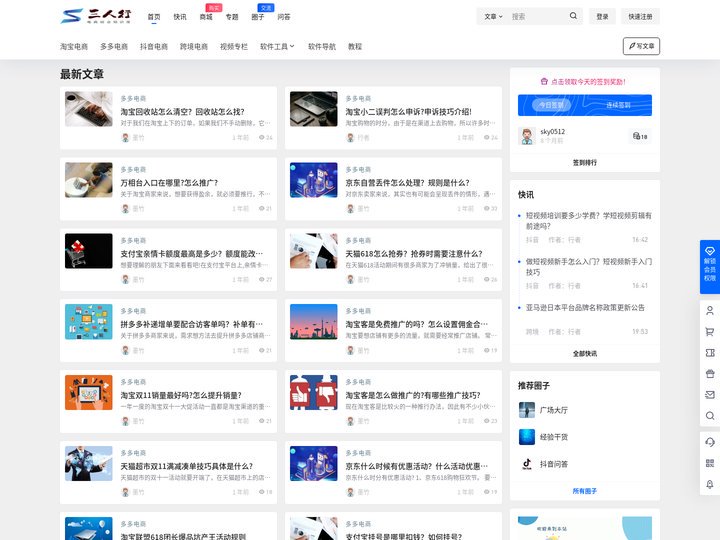This screenshot has height=540, width=720.
Task: Click author avatar under 京东自营丢件怎么处理 article
Action: coord(350,208)
